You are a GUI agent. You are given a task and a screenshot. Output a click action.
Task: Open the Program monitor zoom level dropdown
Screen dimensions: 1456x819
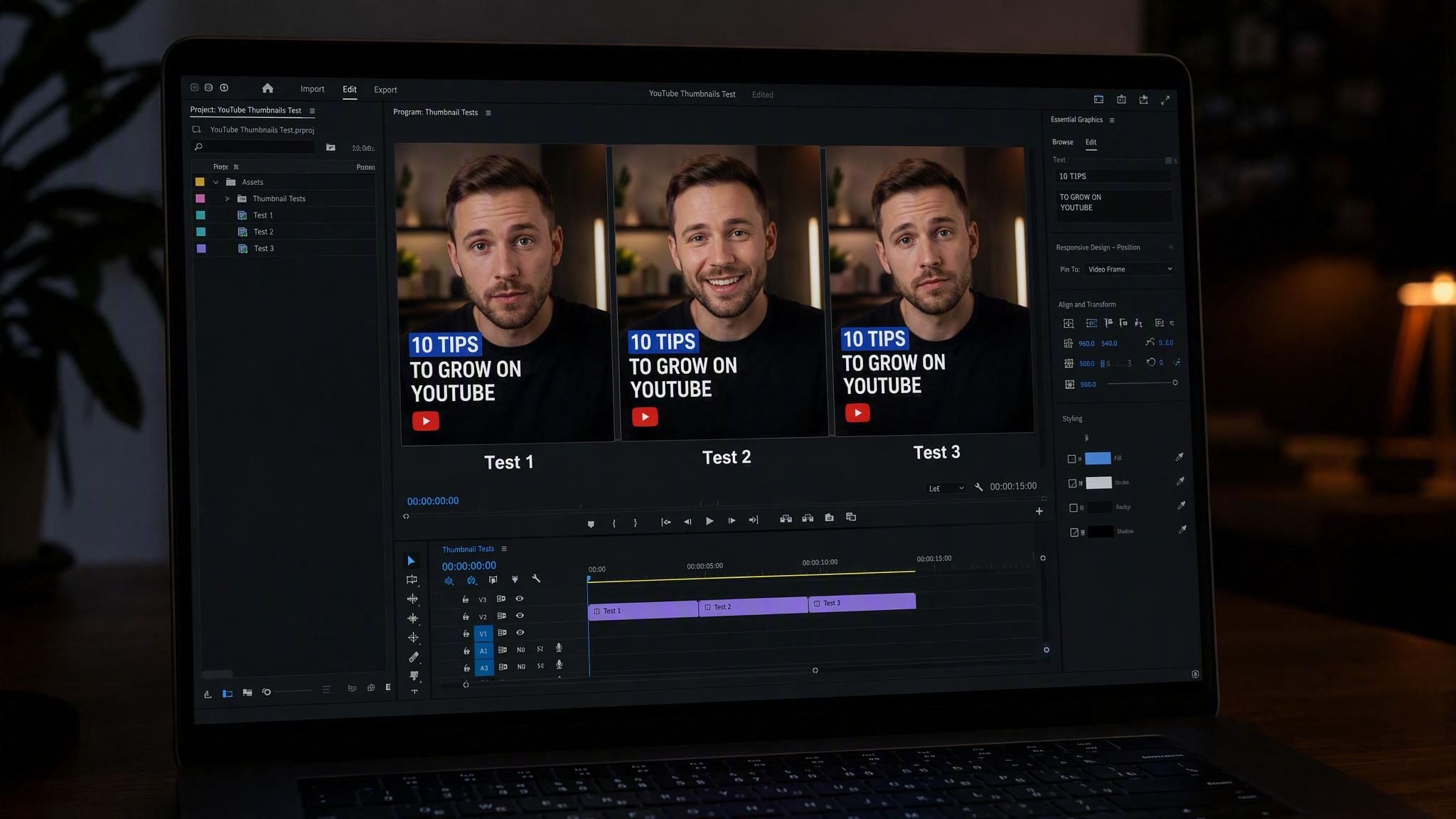tap(946, 488)
